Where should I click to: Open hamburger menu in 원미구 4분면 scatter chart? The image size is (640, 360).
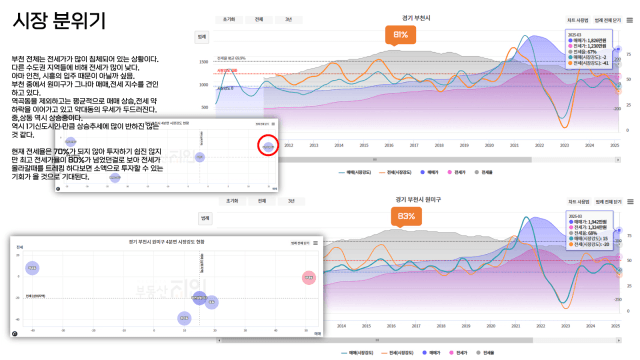316,243
